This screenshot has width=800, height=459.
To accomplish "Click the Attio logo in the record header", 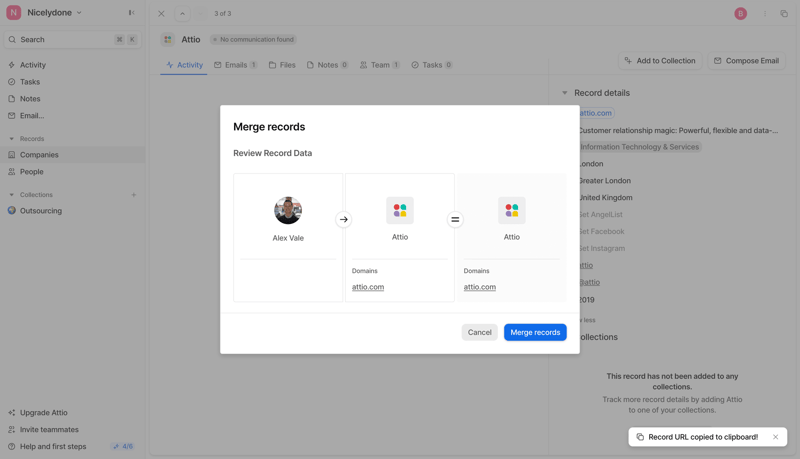I will point(168,39).
